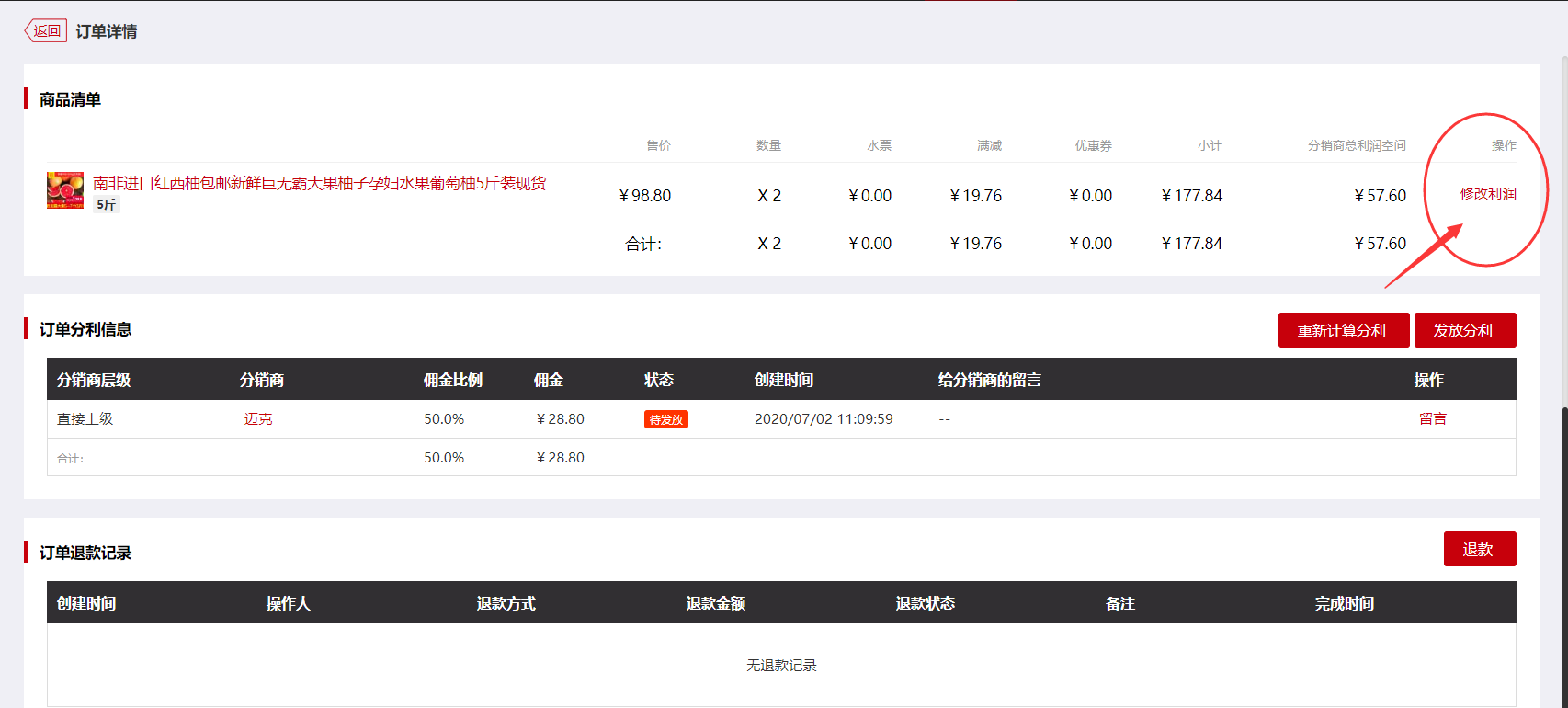
Task: Click the 待发放 status badge
Action: tap(665, 419)
